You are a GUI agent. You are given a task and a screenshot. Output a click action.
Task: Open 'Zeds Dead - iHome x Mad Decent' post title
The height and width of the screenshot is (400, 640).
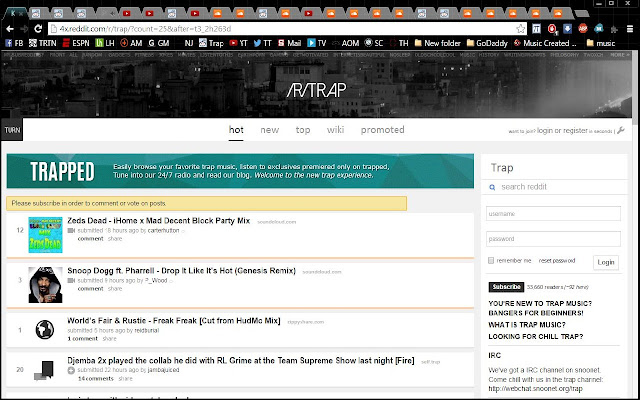pos(158,221)
